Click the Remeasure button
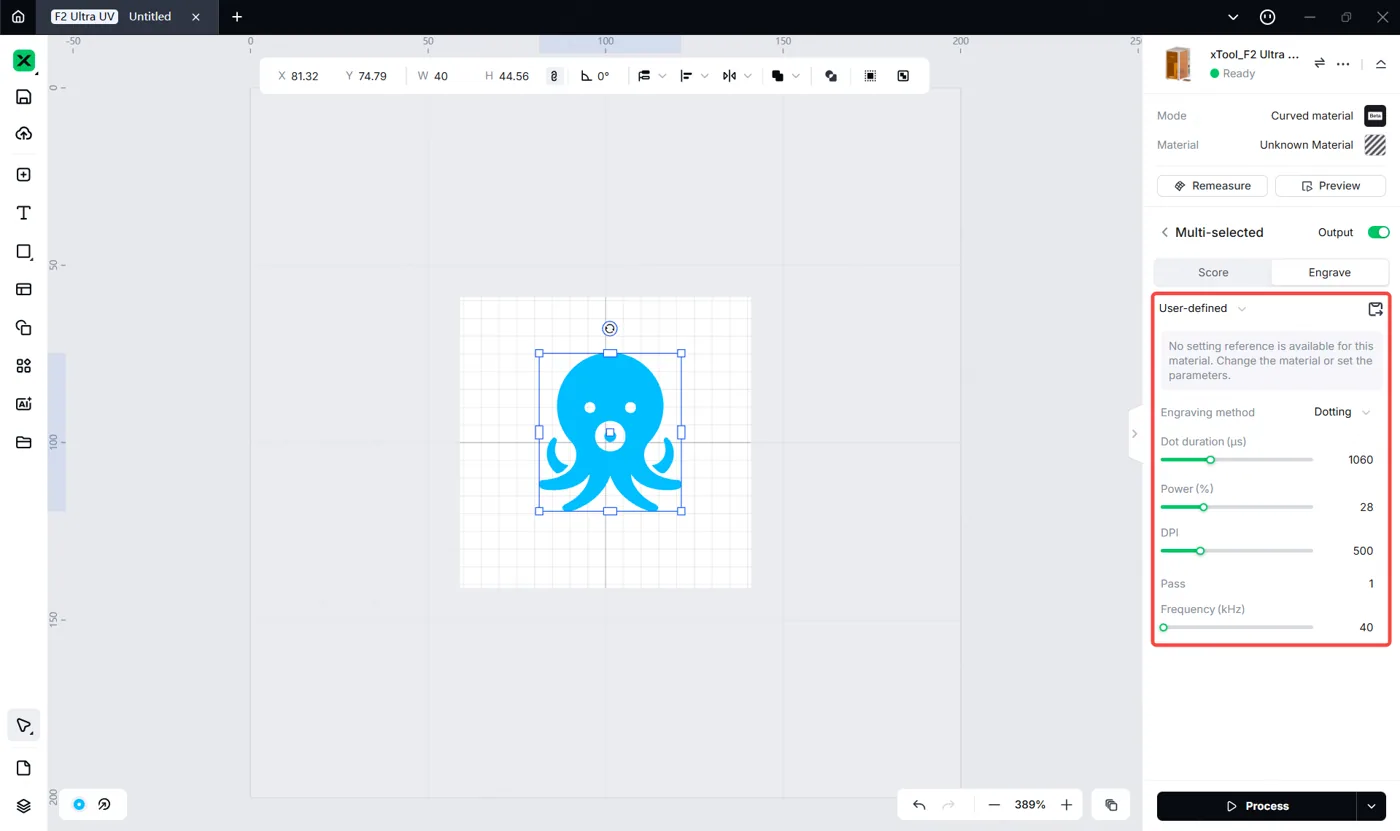 1212,186
